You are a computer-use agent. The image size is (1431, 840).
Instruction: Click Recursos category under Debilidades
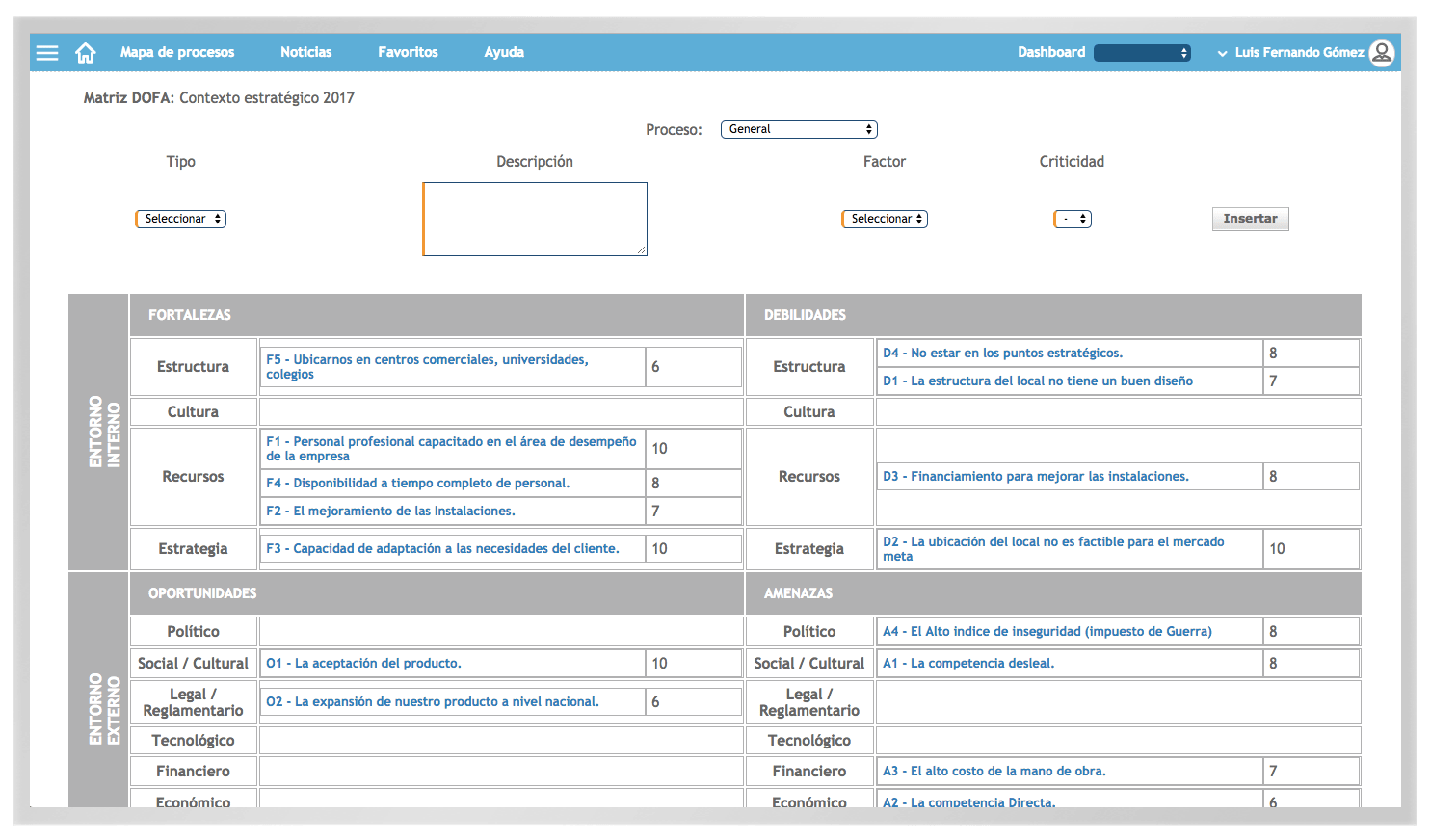[x=809, y=476]
